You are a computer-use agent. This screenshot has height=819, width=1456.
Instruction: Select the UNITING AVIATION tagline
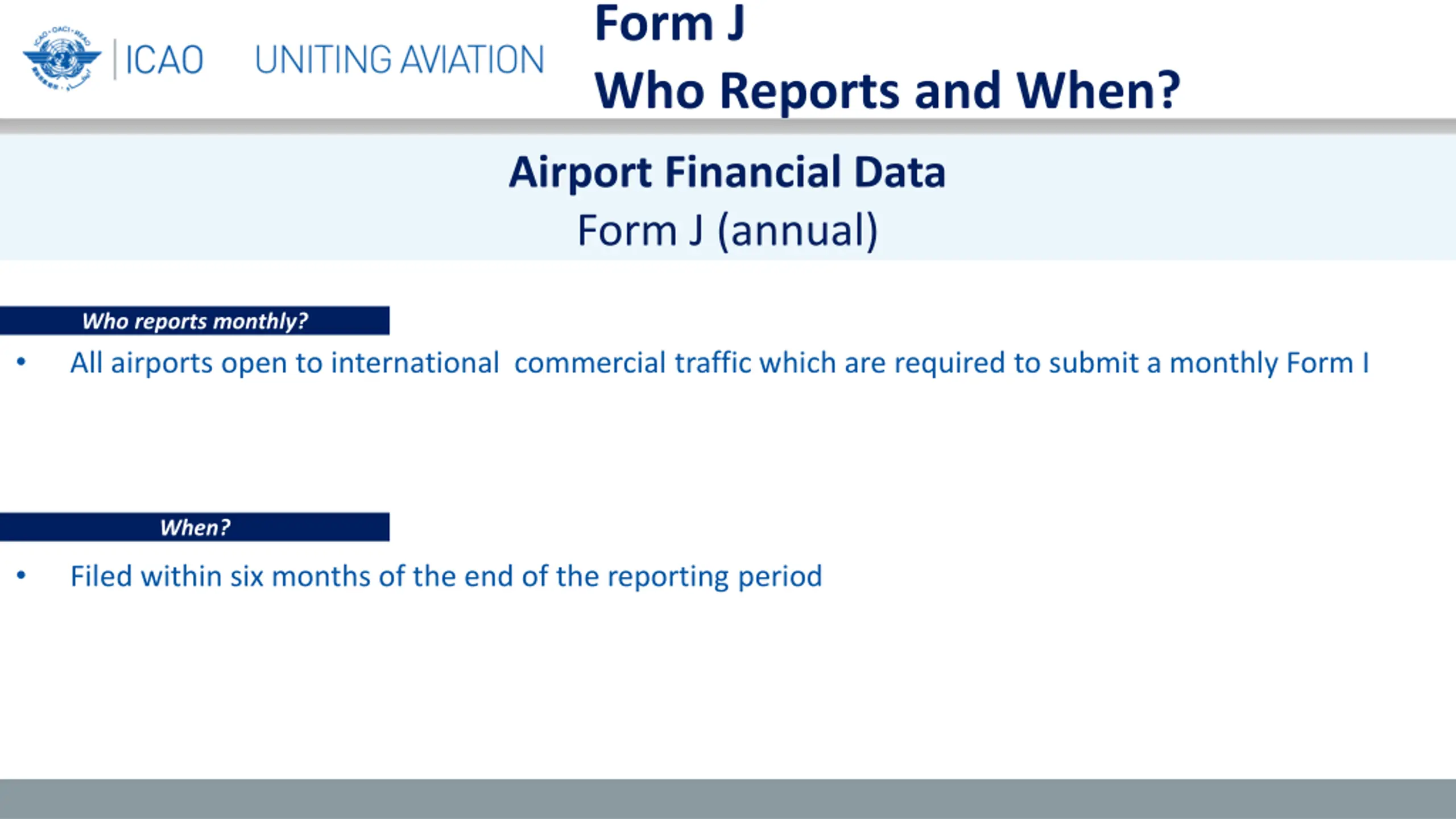(x=399, y=60)
